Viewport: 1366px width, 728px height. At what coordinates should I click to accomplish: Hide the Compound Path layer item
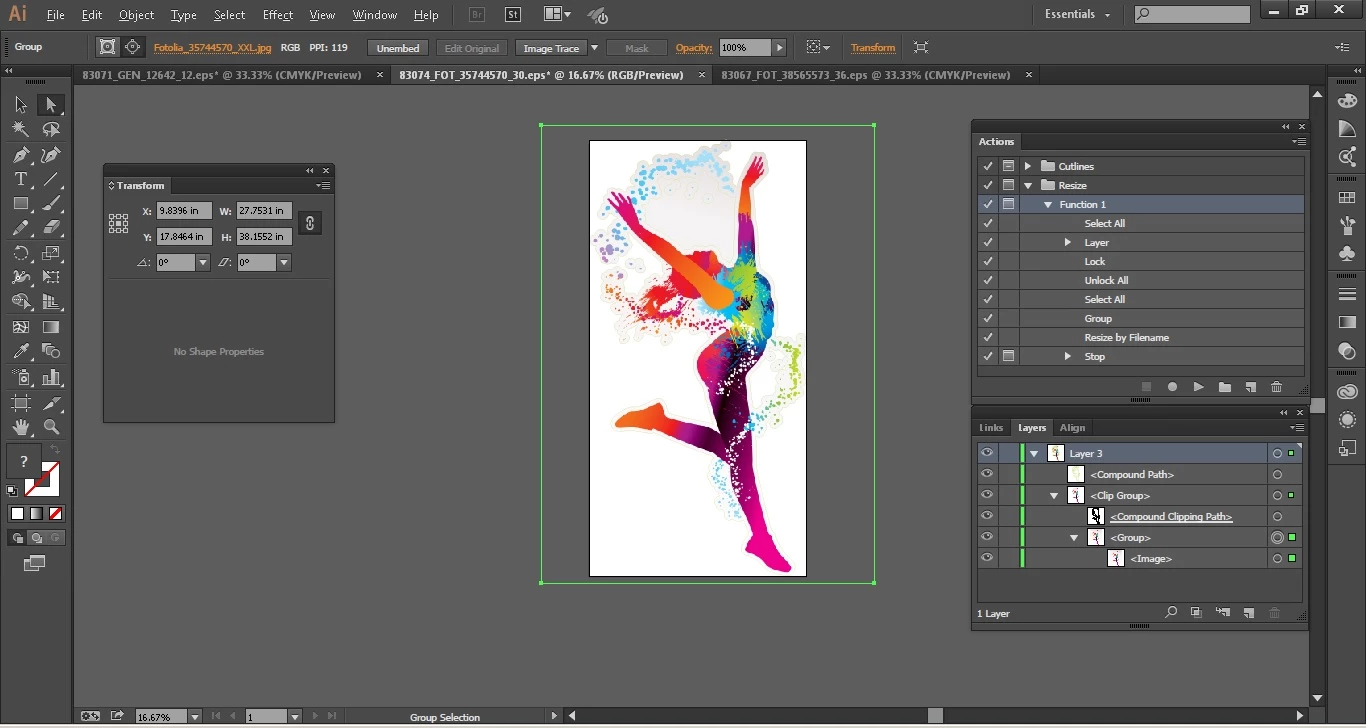(x=987, y=474)
